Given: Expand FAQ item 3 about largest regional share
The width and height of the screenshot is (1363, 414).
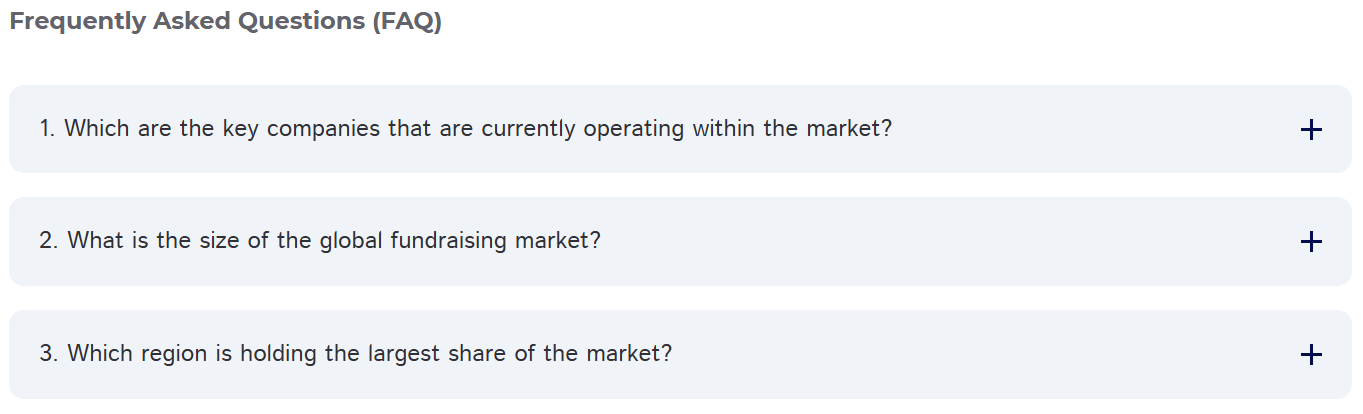Looking at the screenshot, I should [x=680, y=354].
